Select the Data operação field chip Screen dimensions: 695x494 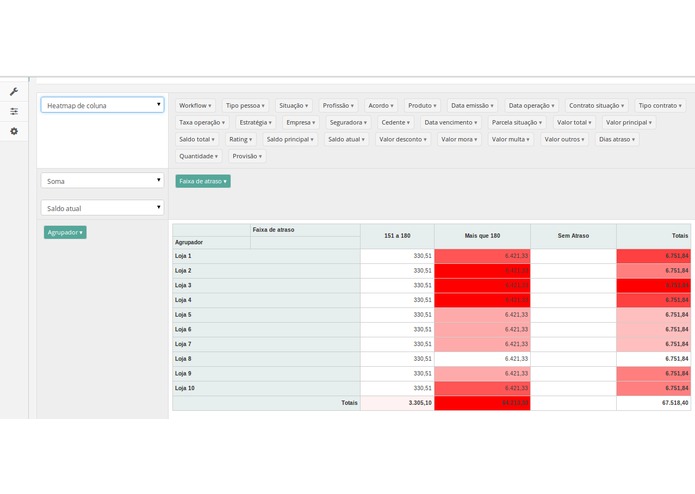pyautogui.click(x=531, y=105)
